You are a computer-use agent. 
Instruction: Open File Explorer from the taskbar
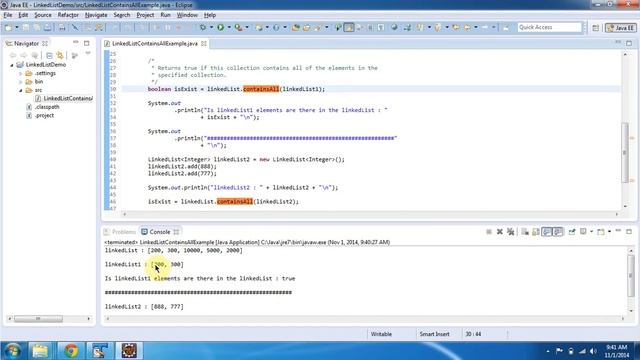(x=40, y=351)
